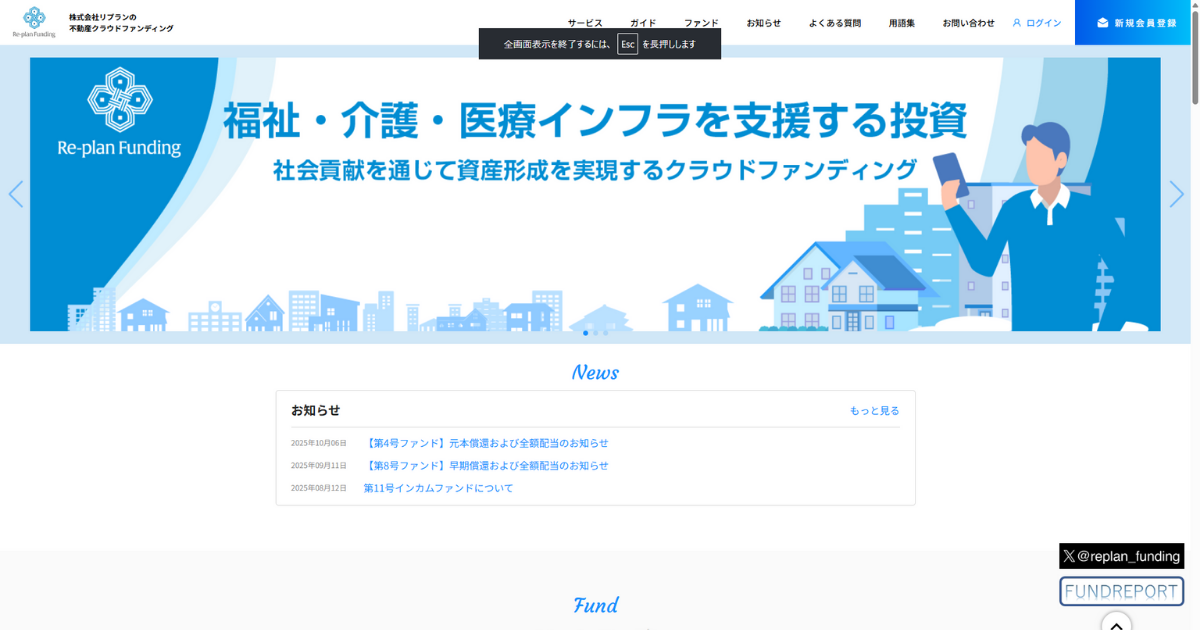Click the scroll-to-top chevron button
Viewport: 1200px width, 630px height.
click(1116, 623)
